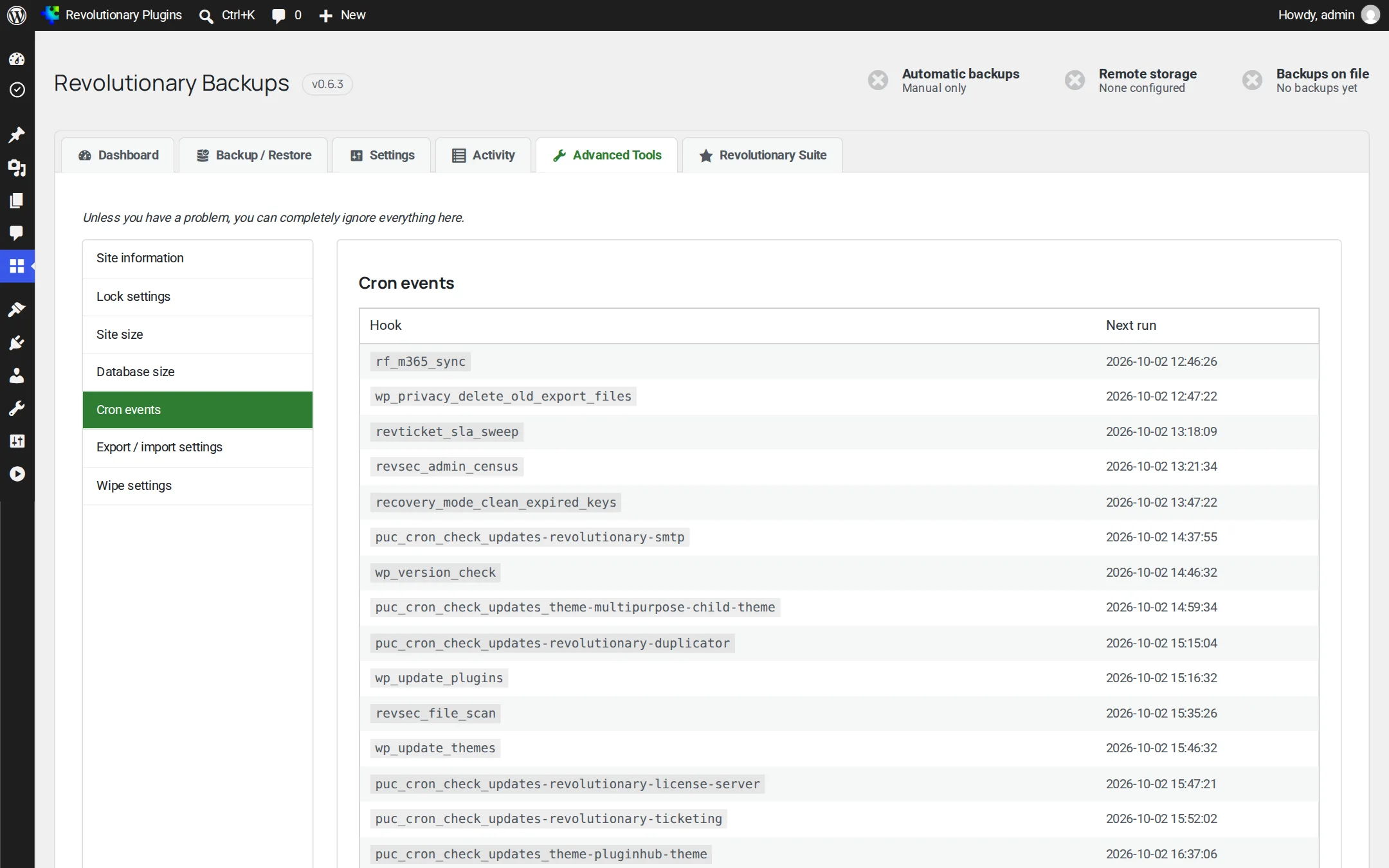Click the Backups on file status icon
The width and height of the screenshot is (1389, 868).
coord(1252,80)
